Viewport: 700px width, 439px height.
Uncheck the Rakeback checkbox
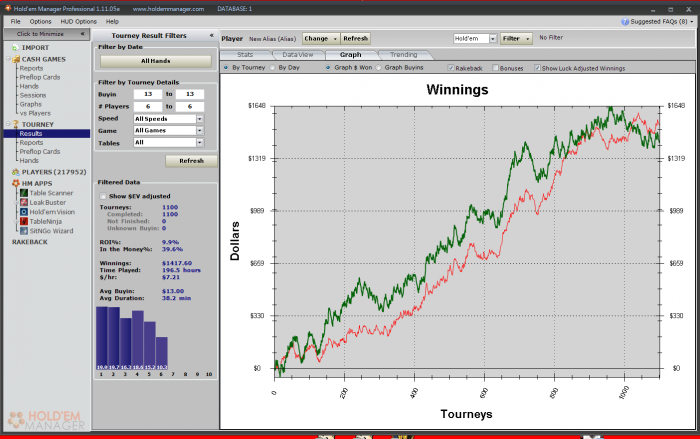[x=451, y=68]
